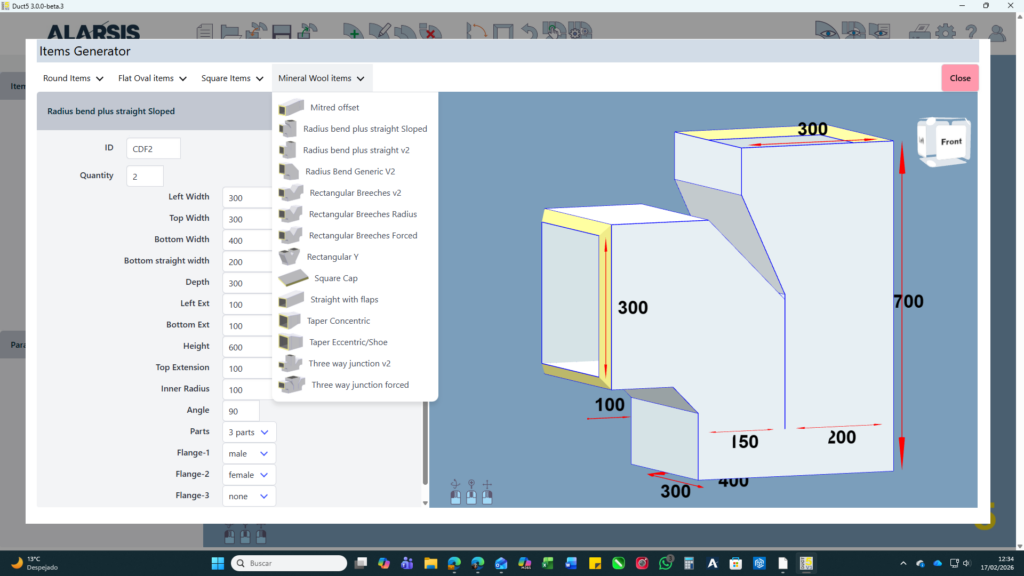Choose the Rectangular Y fitting

(332, 257)
